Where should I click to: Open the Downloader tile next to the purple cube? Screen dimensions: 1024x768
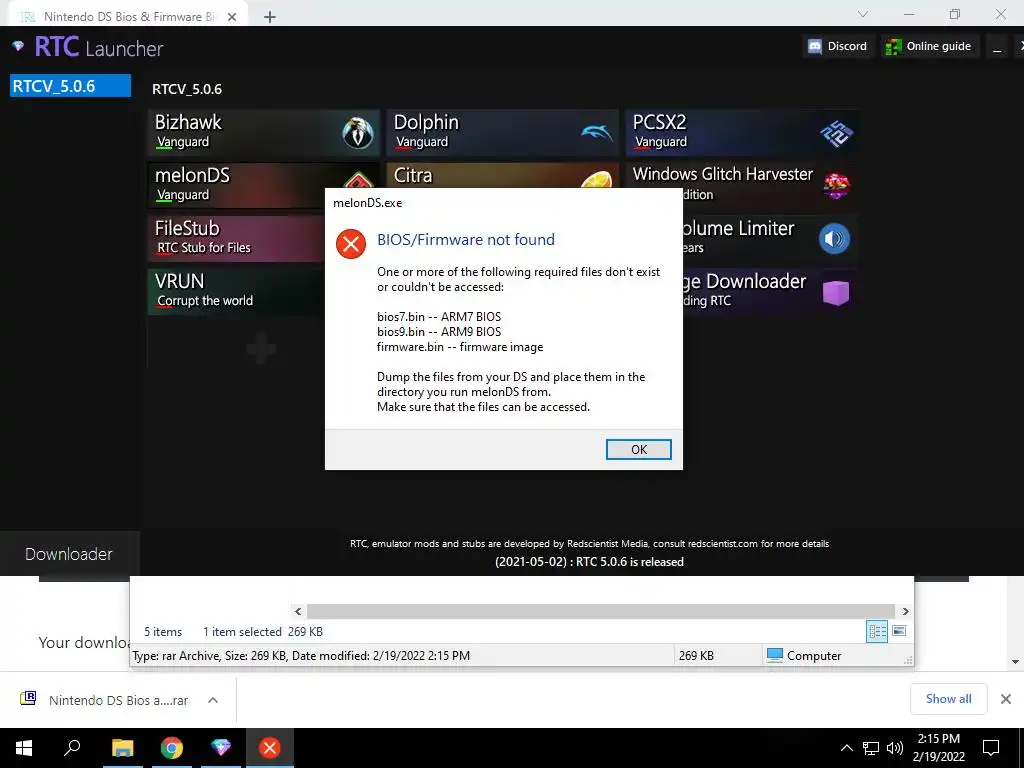[770, 291]
